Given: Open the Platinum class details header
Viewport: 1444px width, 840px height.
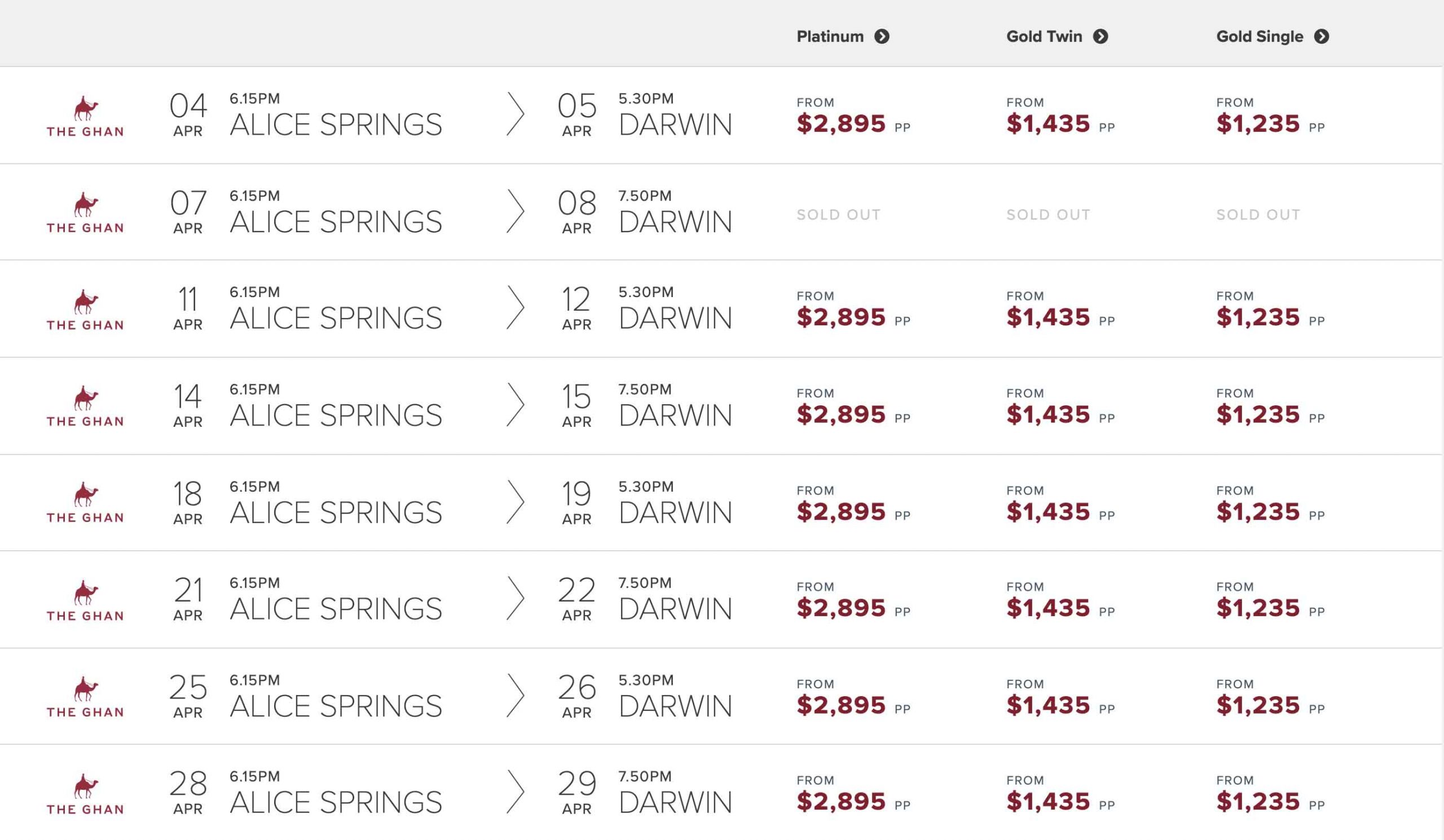Looking at the screenshot, I should click(x=830, y=37).
